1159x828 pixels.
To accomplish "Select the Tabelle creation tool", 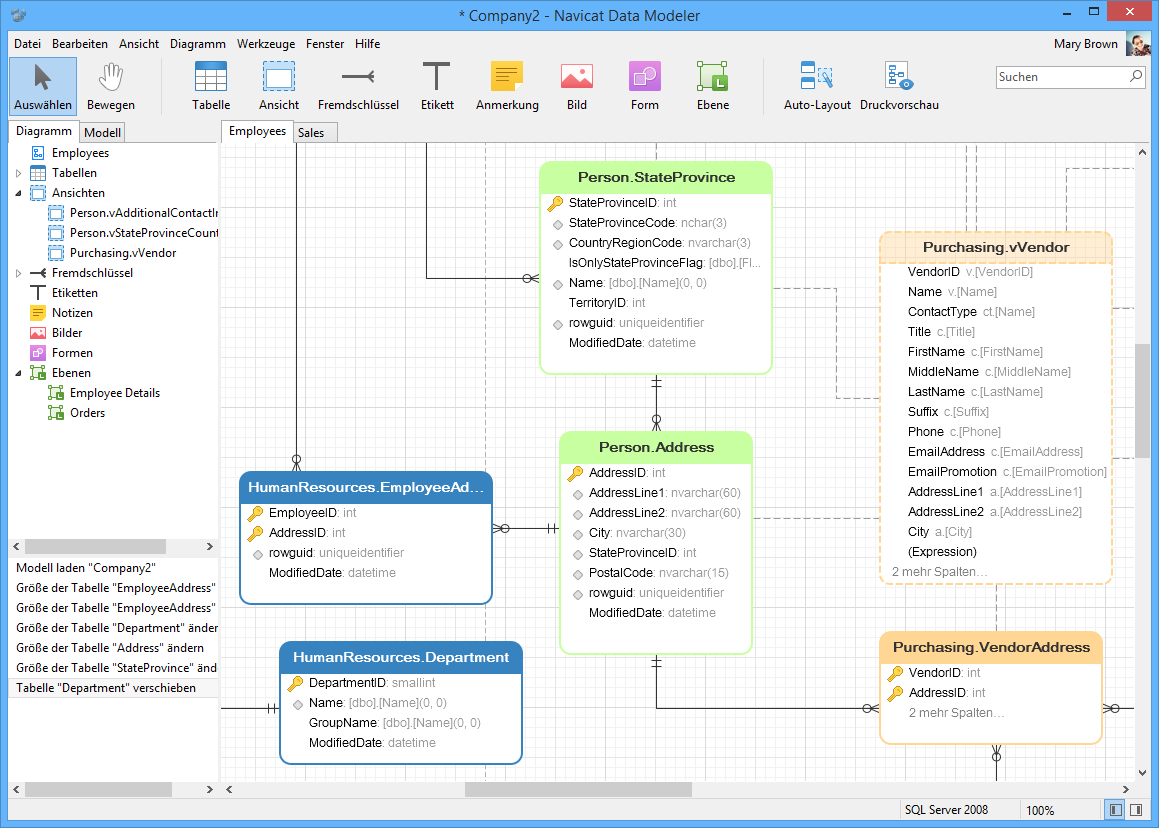I will (x=210, y=85).
